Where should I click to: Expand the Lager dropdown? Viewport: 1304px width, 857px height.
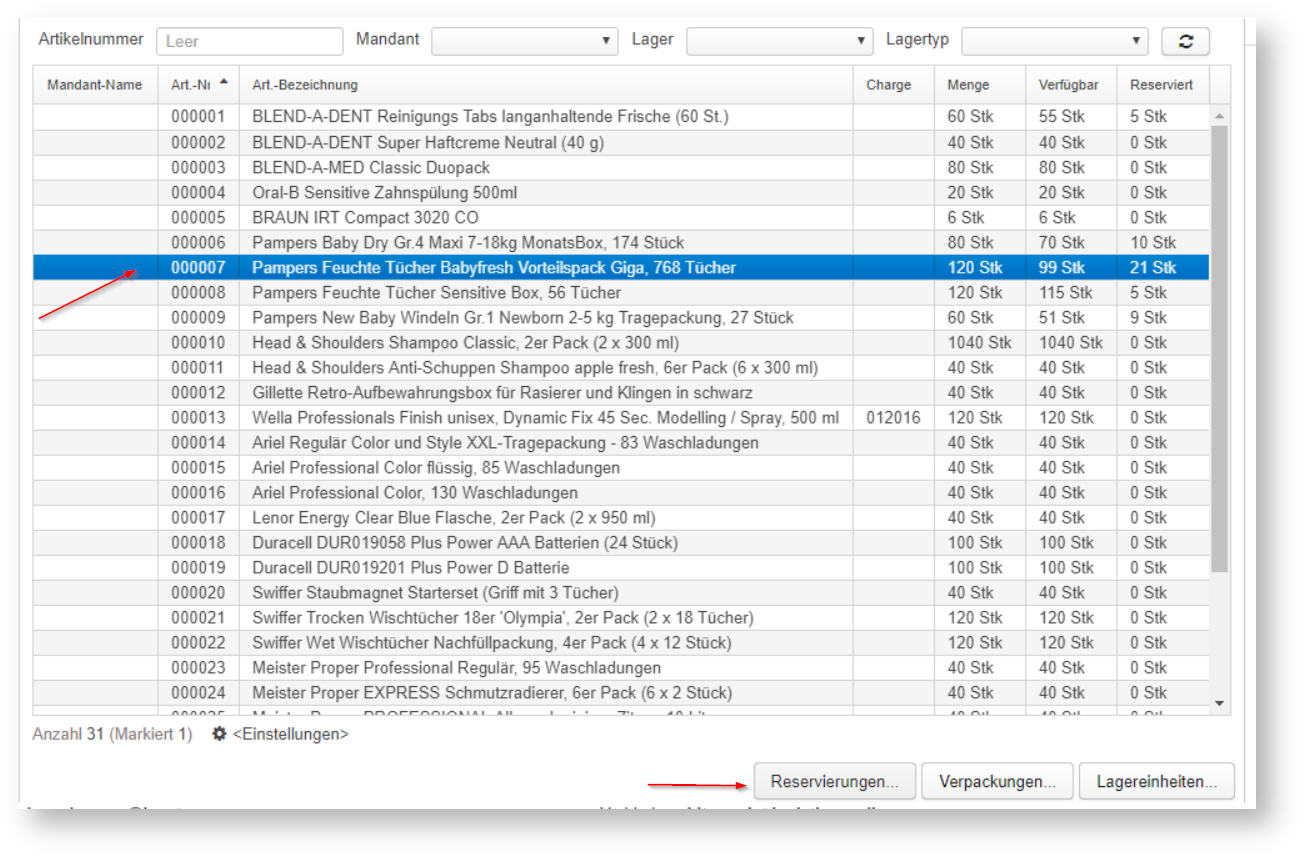(x=780, y=41)
